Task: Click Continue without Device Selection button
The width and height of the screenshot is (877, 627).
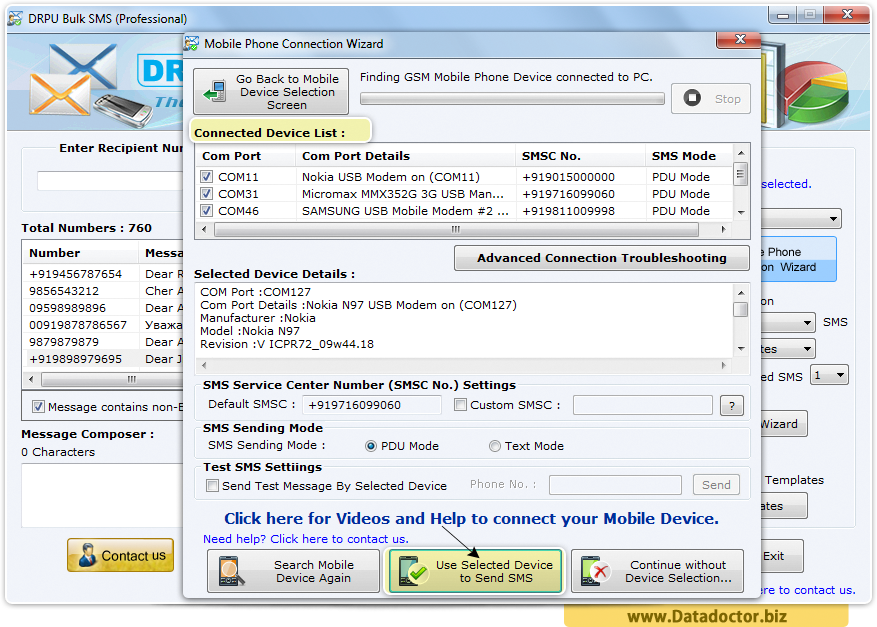Action: pos(657,571)
